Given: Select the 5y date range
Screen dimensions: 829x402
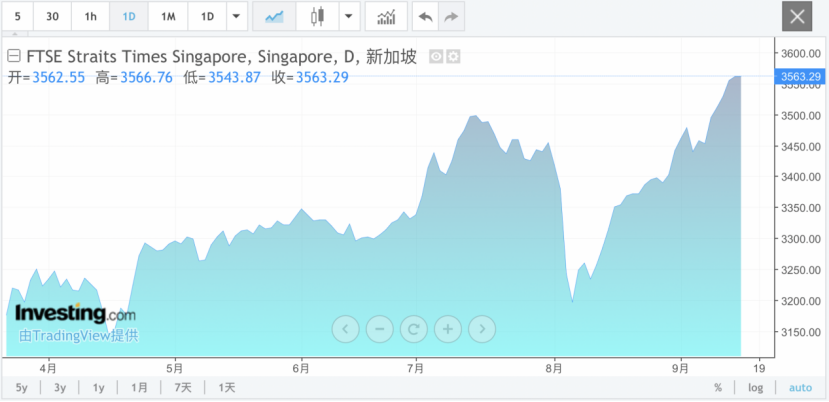Looking at the screenshot, I should coord(21,387).
